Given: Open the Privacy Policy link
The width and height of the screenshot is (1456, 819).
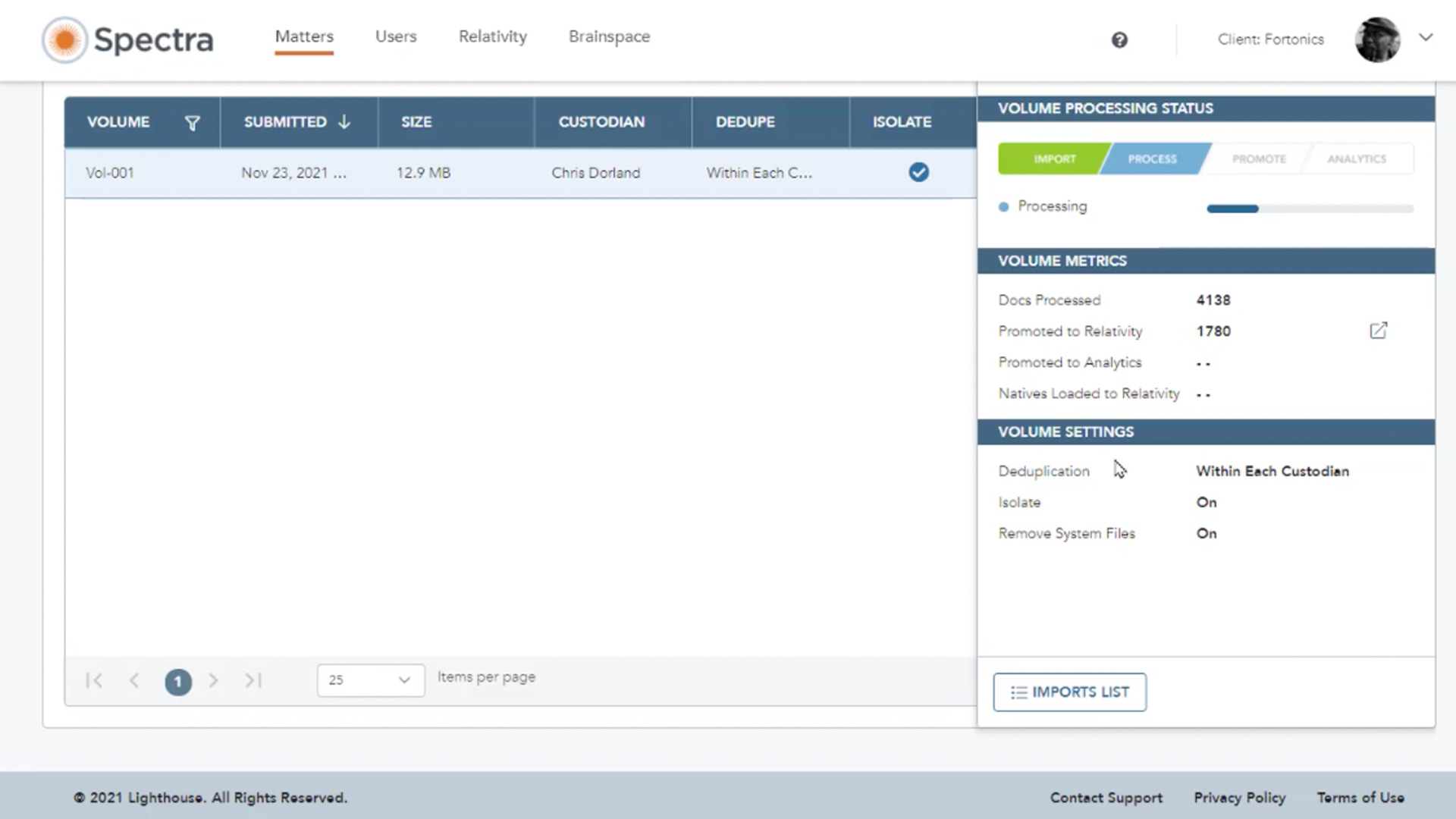Looking at the screenshot, I should click(1239, 797).
